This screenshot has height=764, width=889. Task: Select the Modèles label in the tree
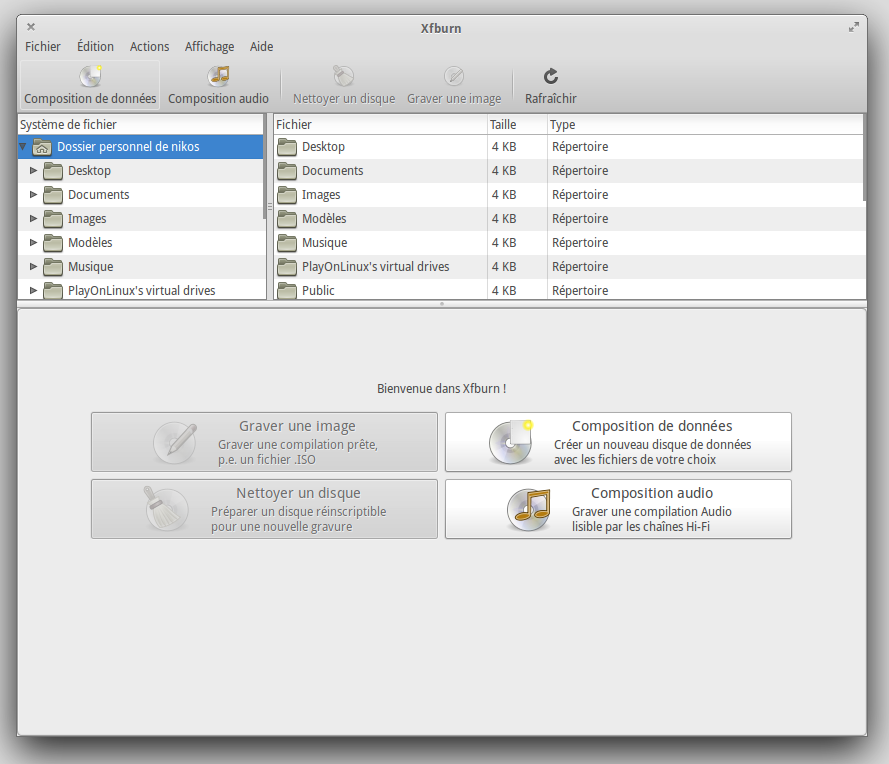90,243
